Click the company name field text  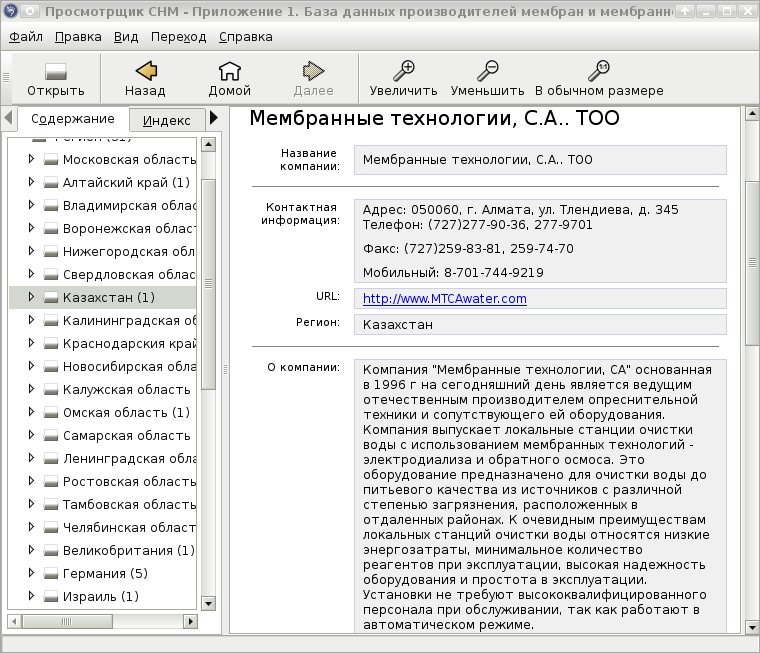pyautogui.click(x=477, y=160)
